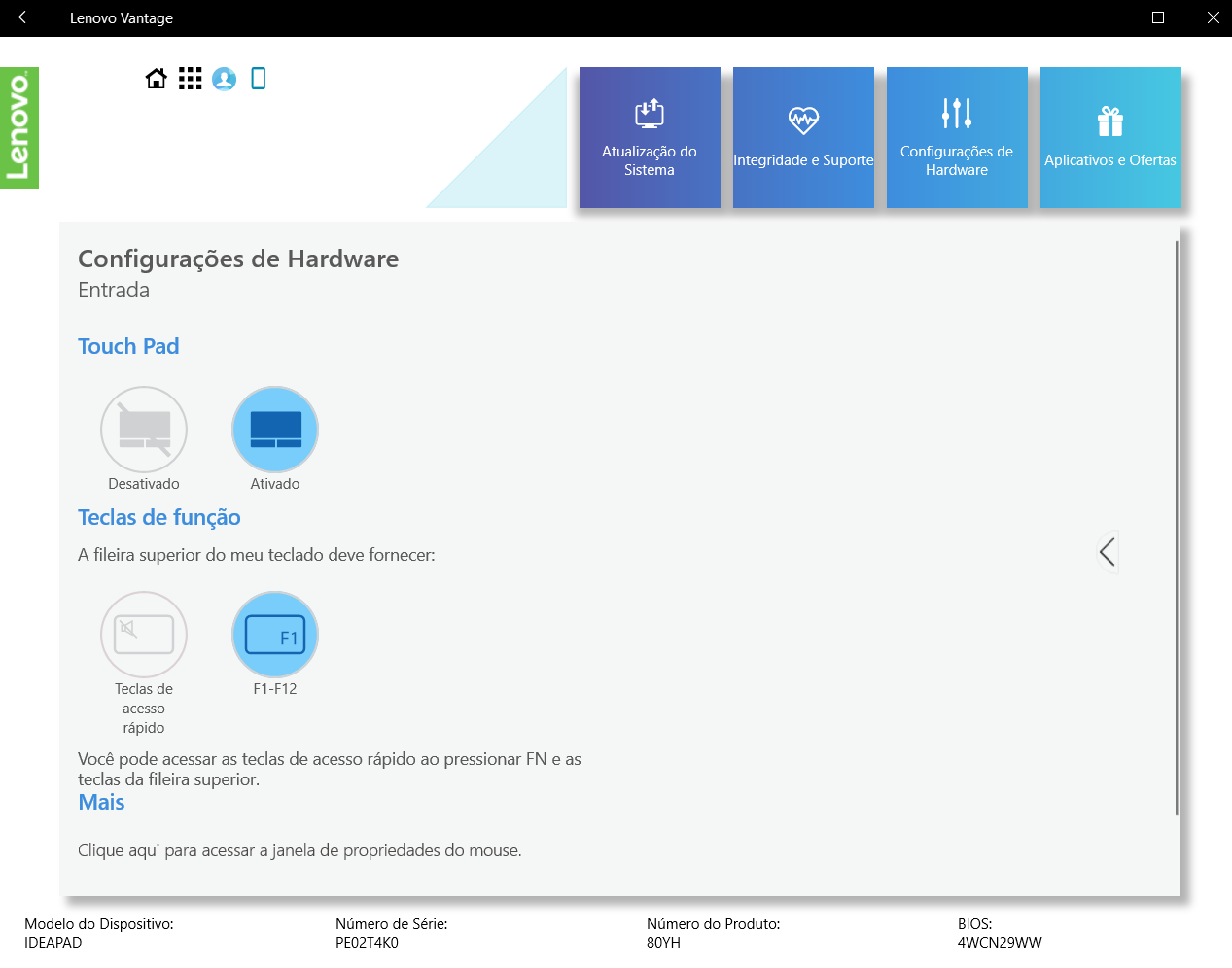
Task: Open Configurações de Hardware tile
Action: pos(957,137)
